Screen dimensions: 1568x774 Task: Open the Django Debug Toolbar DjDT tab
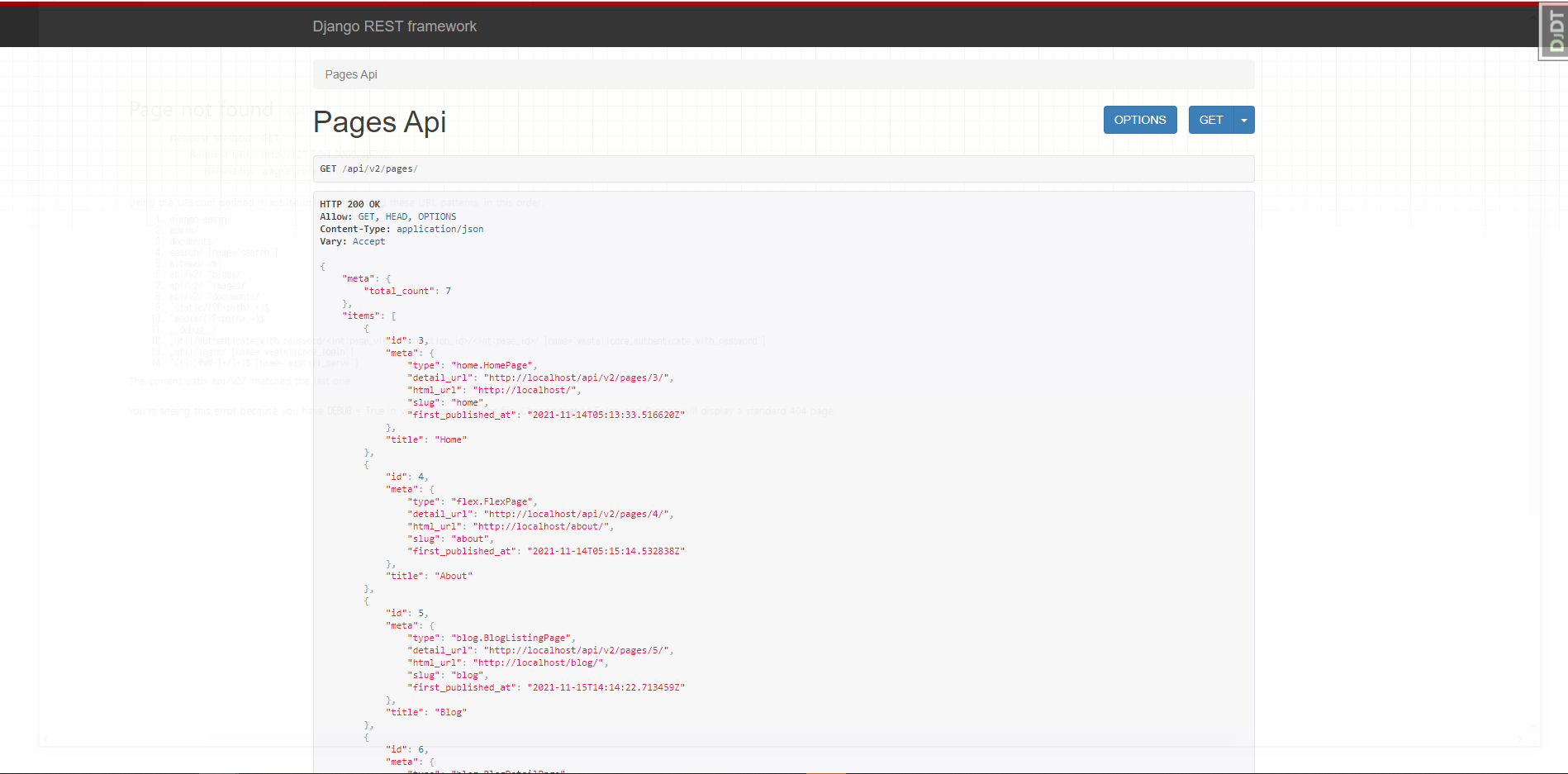pyautogui.click(x=1554, y=31)
